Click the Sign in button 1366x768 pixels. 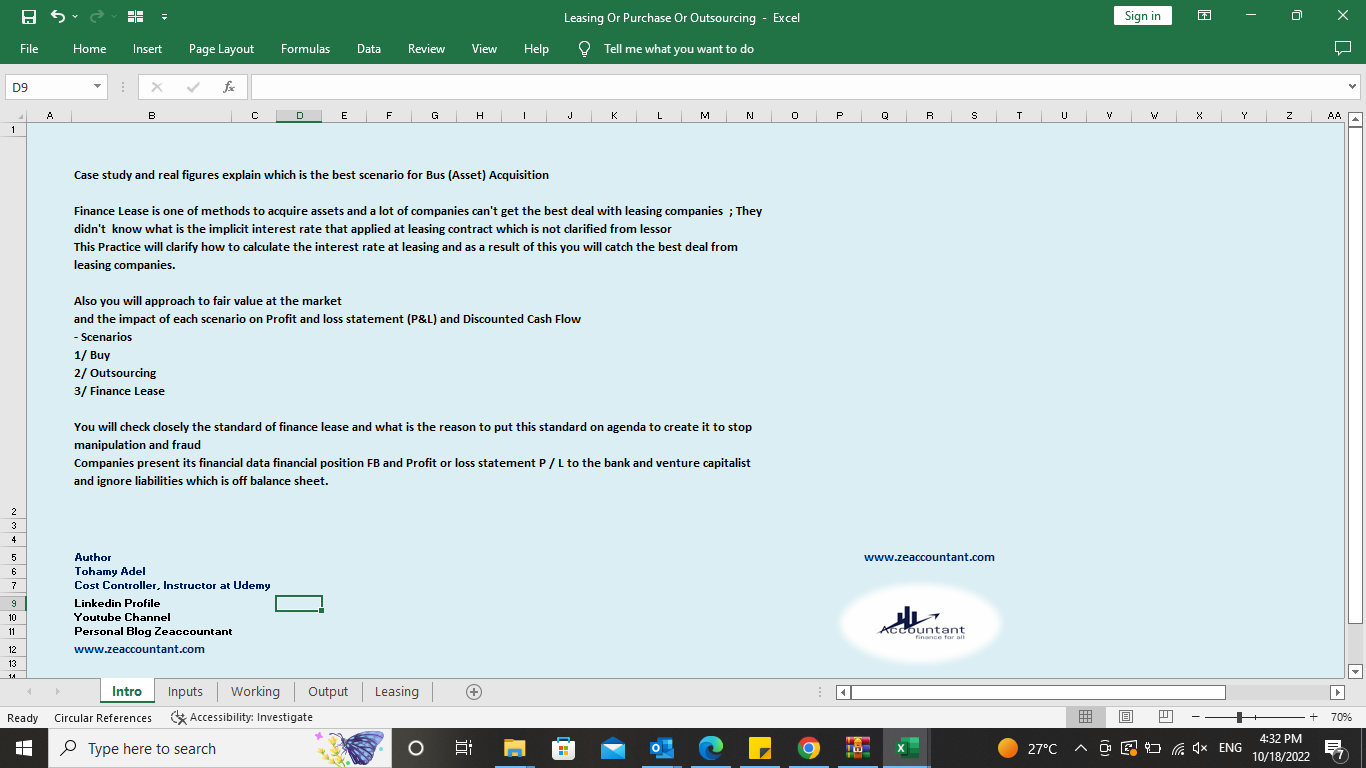tap(1142, 16)
